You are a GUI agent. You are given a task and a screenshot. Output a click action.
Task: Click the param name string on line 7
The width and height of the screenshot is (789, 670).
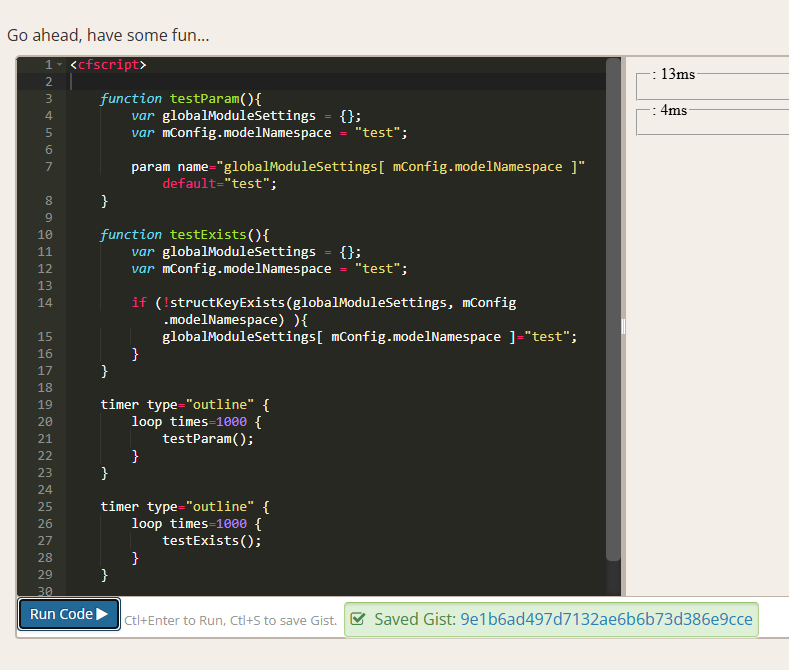(x=401, y=166)
